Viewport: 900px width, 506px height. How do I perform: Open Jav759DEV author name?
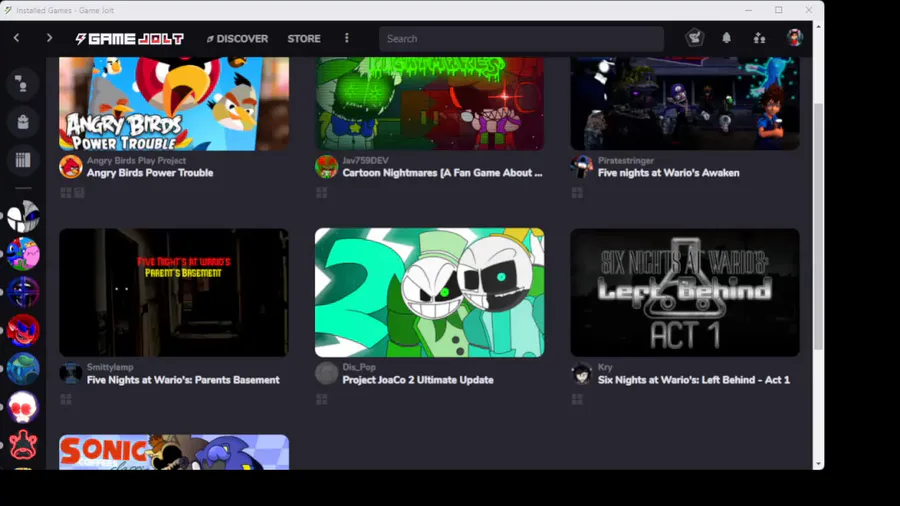point(366,161)
